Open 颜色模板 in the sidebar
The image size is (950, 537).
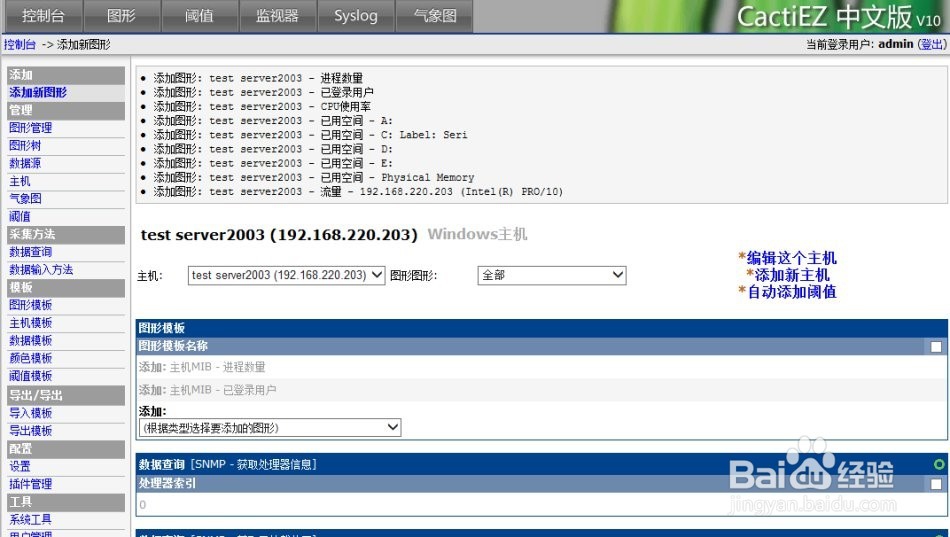point(30,358)
